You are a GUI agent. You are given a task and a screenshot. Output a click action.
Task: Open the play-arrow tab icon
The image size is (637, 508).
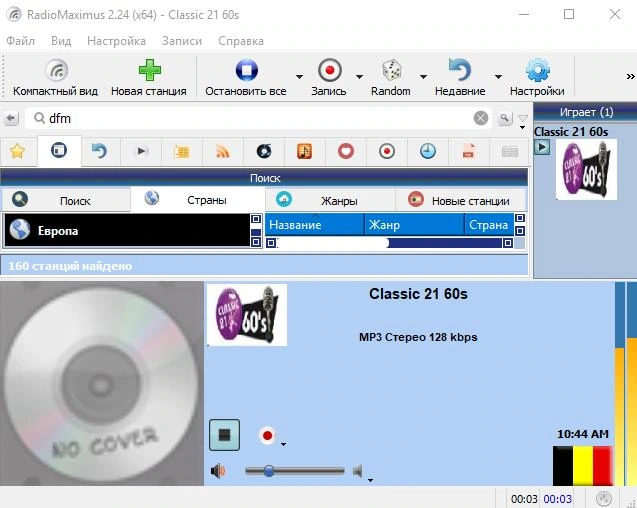pos(141,151)
